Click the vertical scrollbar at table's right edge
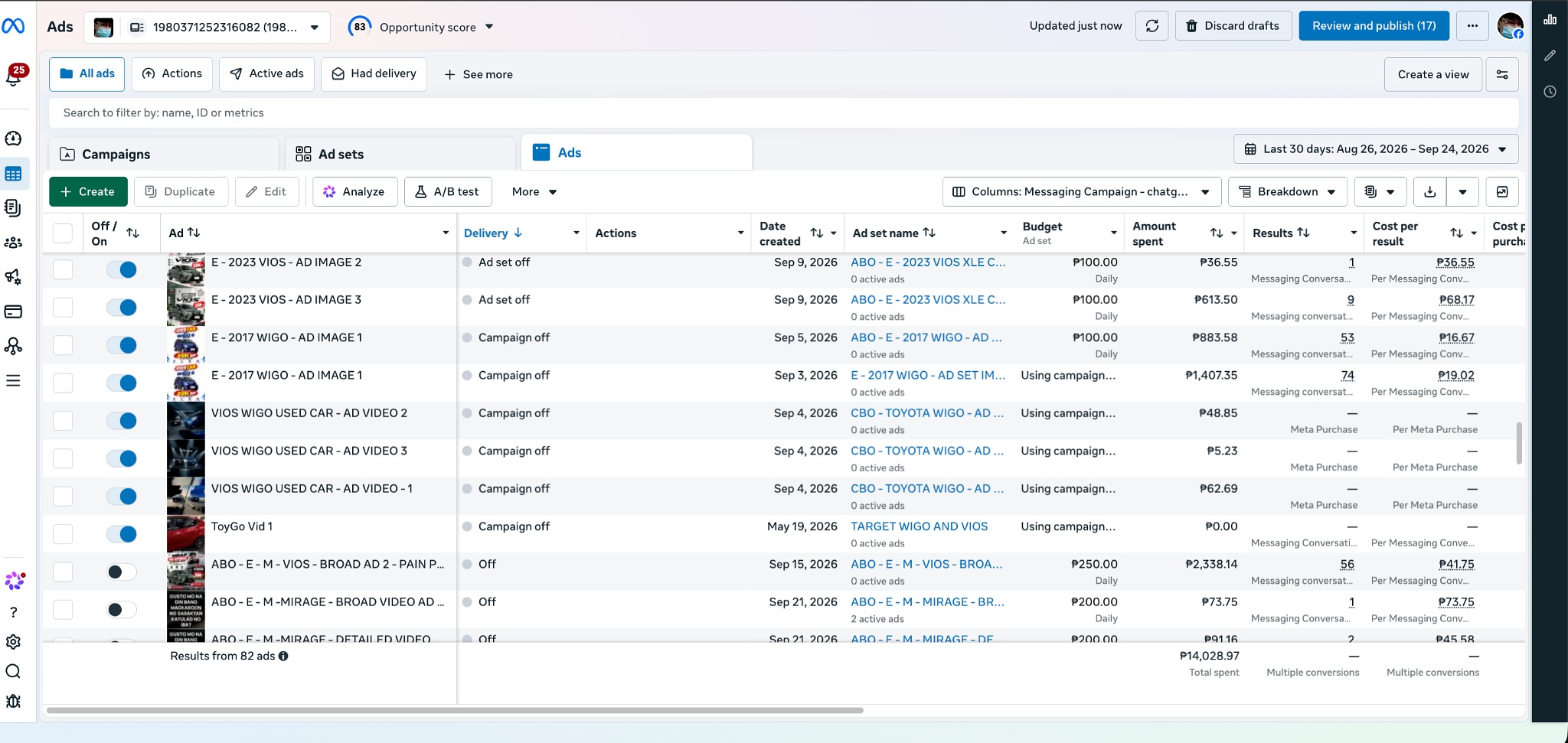Viewport: 1568px width, 743px height. pos(1519,443)
